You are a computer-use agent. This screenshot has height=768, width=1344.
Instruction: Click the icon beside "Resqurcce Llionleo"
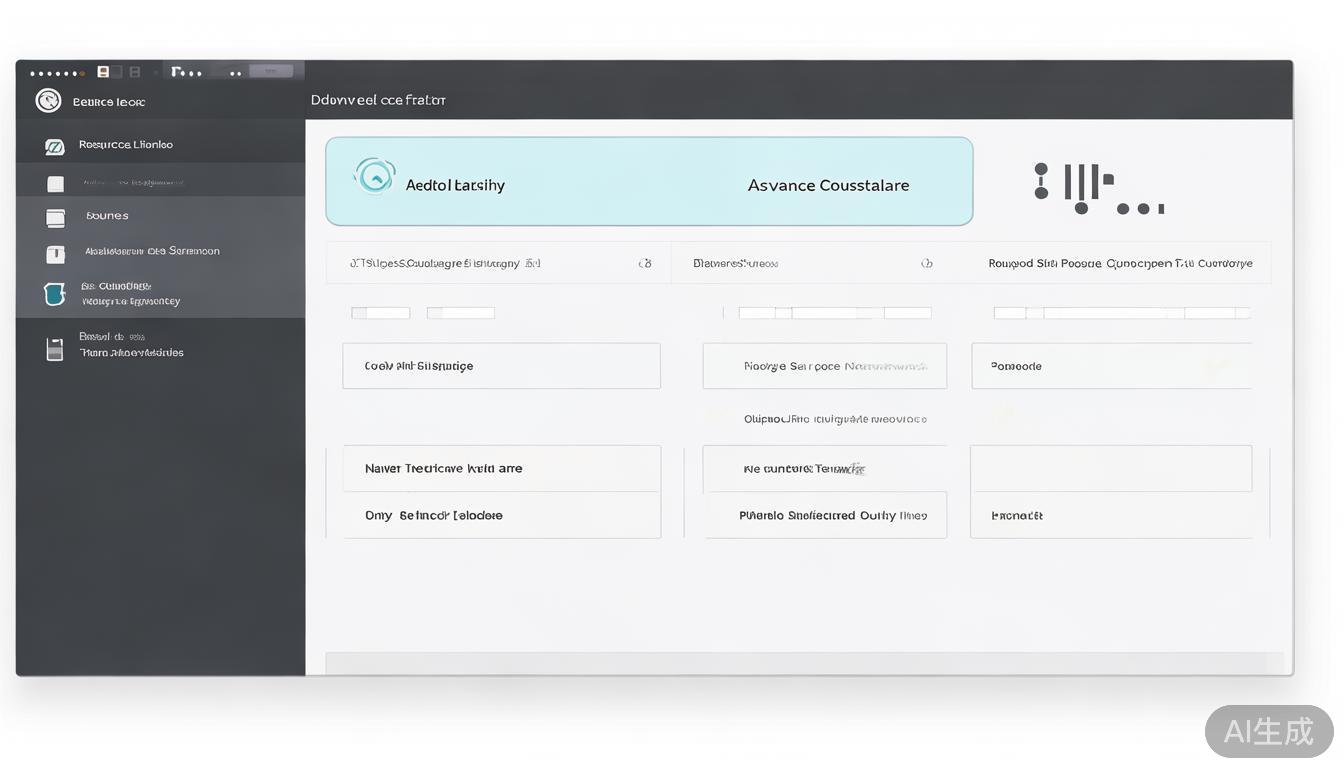55,147
